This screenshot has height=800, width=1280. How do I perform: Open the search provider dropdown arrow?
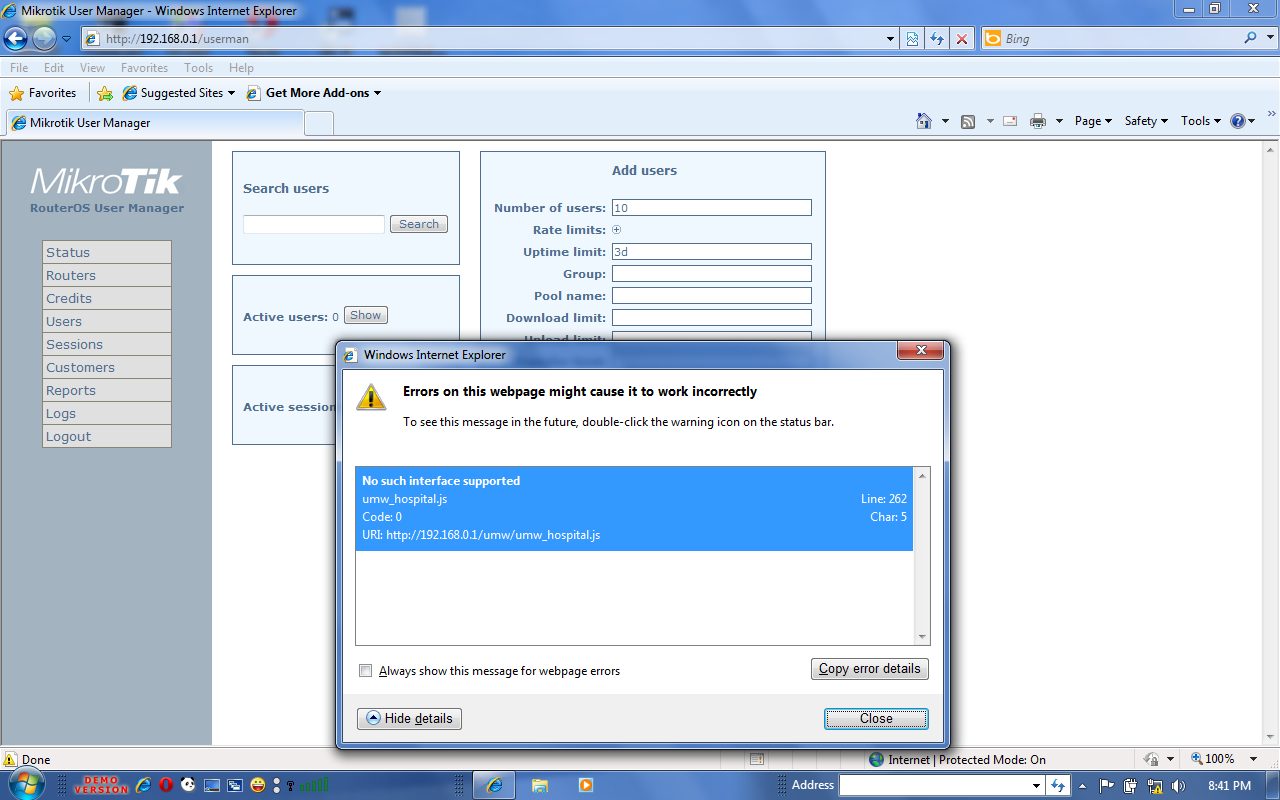1270,38
